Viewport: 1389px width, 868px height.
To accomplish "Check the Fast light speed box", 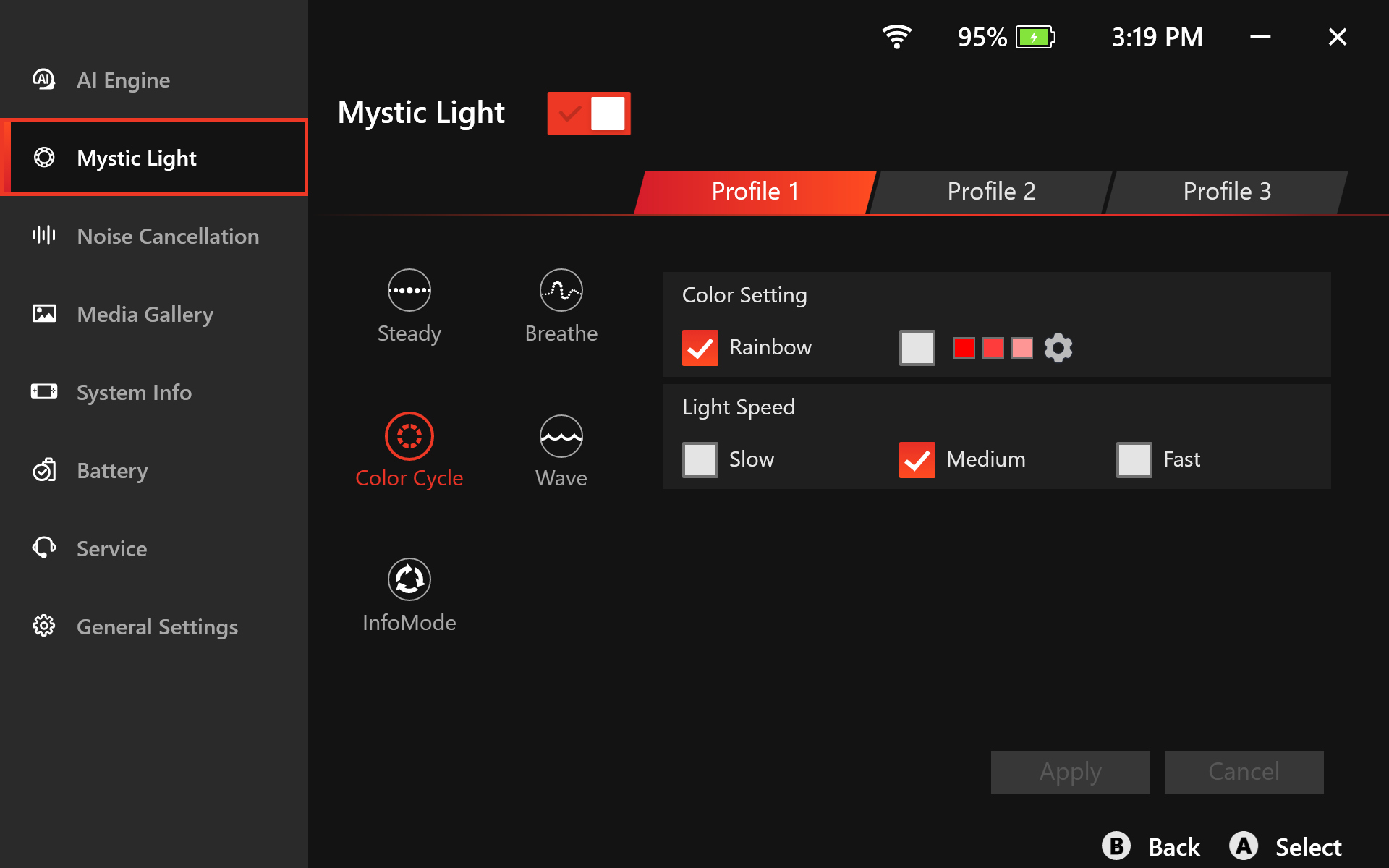I will tap(1134, 460).
